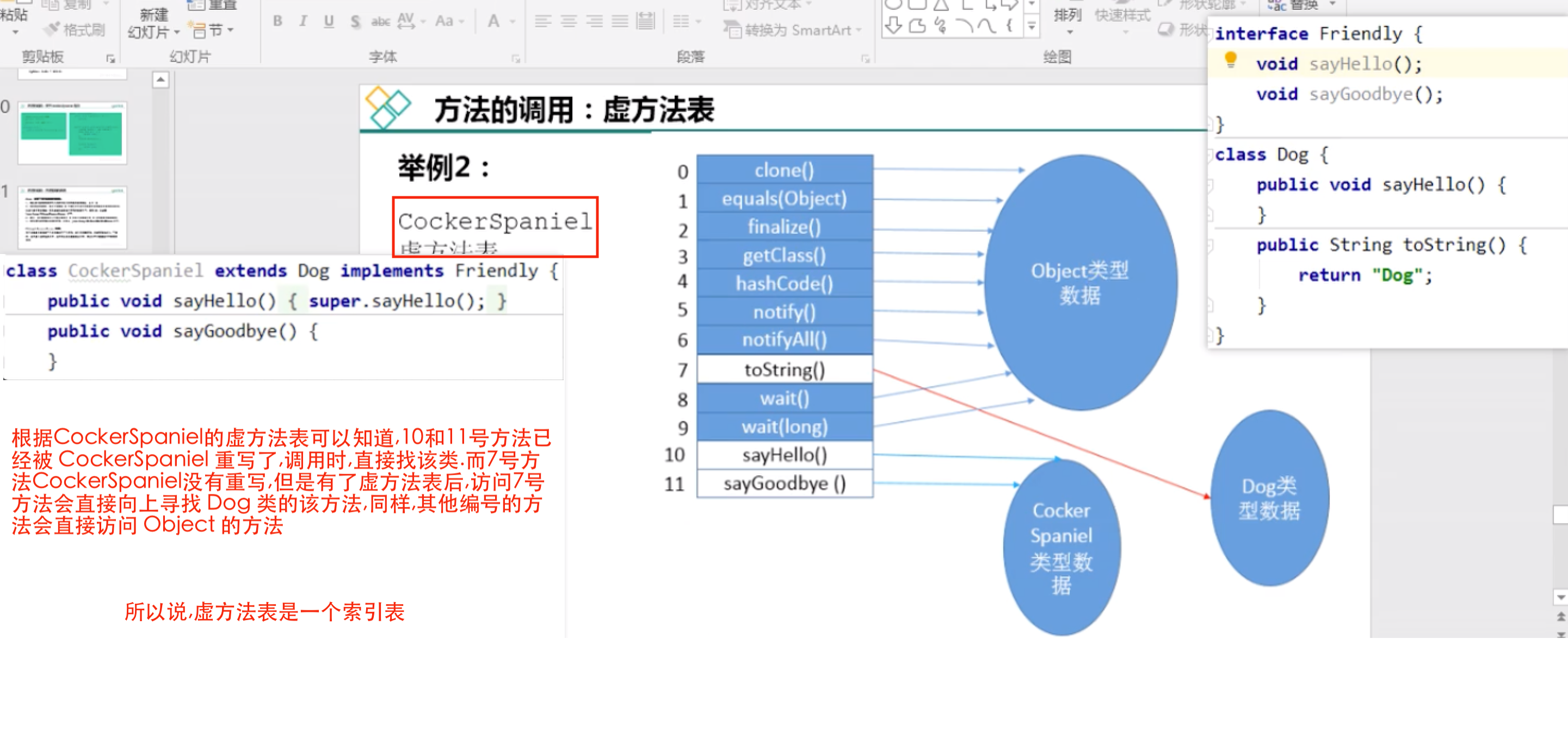The height and width of the screenshot is (744, 1568).
Task: Click the text shadow S icon
Action: (x=355, y=22)
